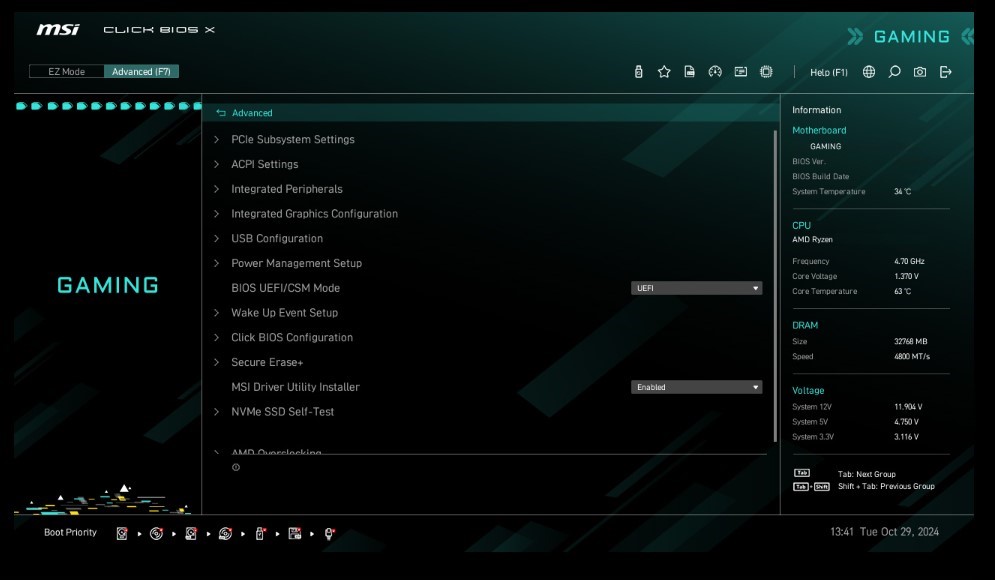Take a screenshot with the camera icon
The width and height of the screenshot is (995, 580).
tap(919, 72)
